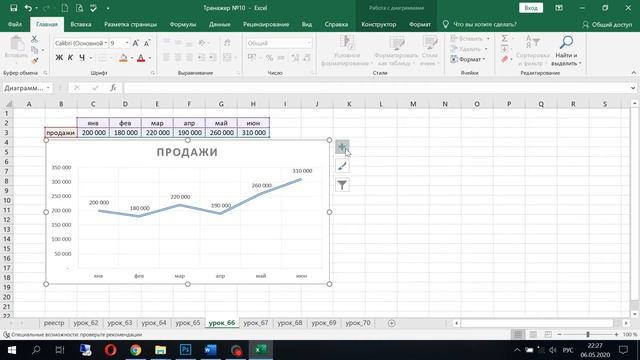Undo the last action
Viewport: 640px width, 360px height.
click(28, 8)
